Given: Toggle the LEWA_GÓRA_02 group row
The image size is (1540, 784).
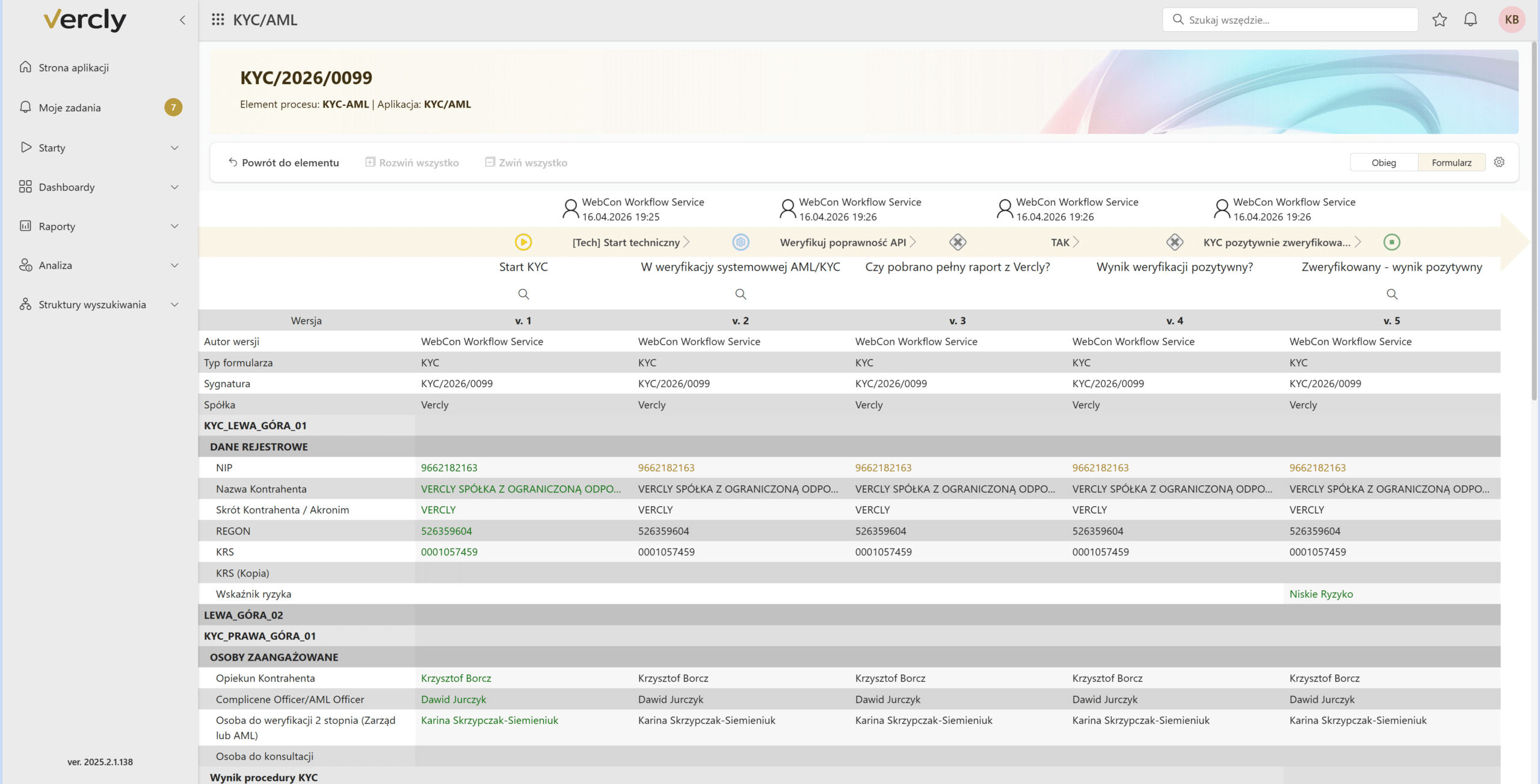Looking at the screenshot, I should (849, 615).
